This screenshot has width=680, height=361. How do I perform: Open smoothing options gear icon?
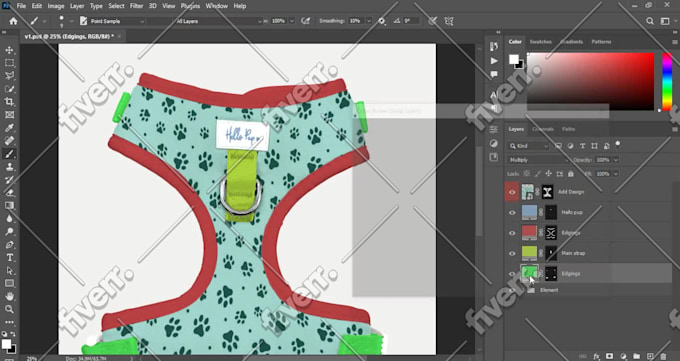click(x=382, y=21)
